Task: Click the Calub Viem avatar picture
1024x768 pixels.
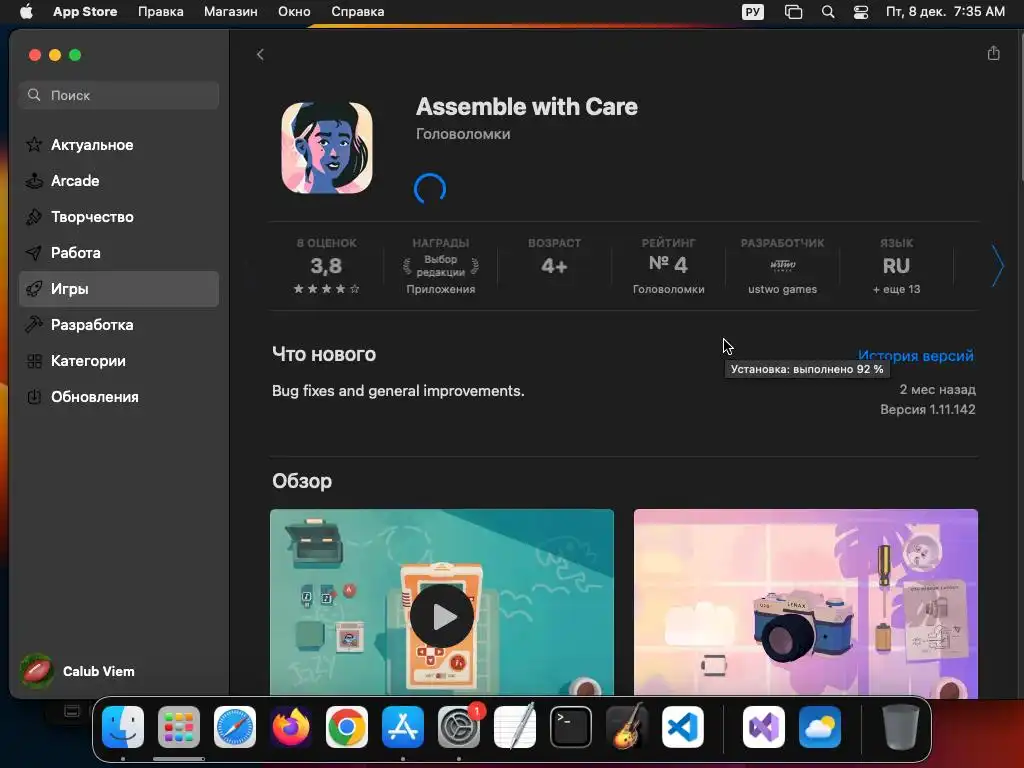Action: point(37,671)
